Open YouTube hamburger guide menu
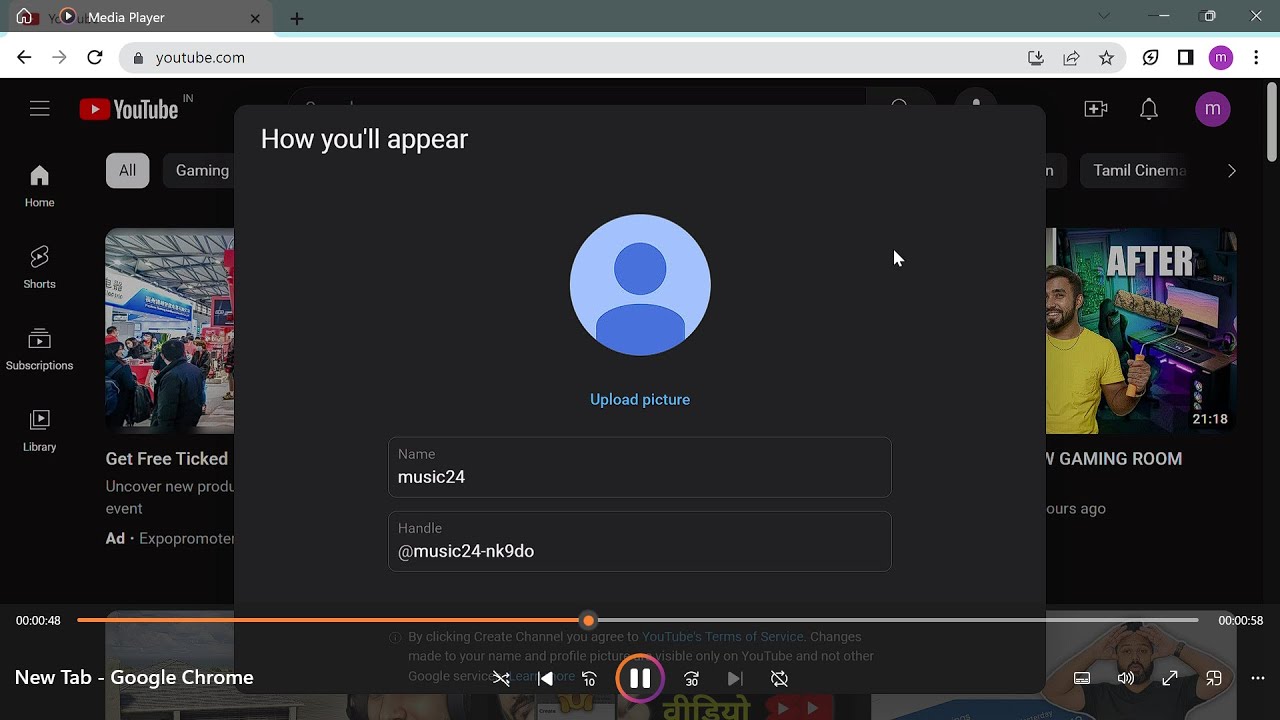Viewport: 1280px width, 720px height. click(x=39, y=109)
